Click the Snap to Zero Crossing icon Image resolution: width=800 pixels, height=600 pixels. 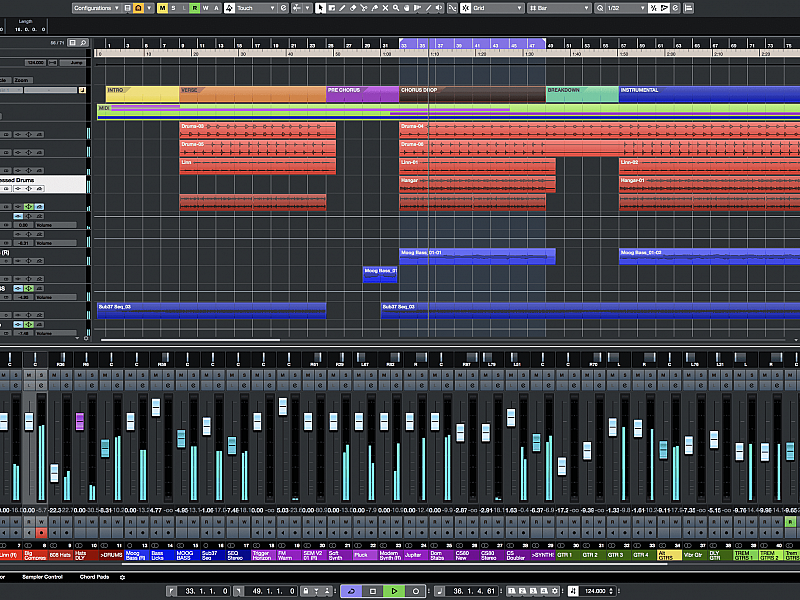(x=453, y=8)
